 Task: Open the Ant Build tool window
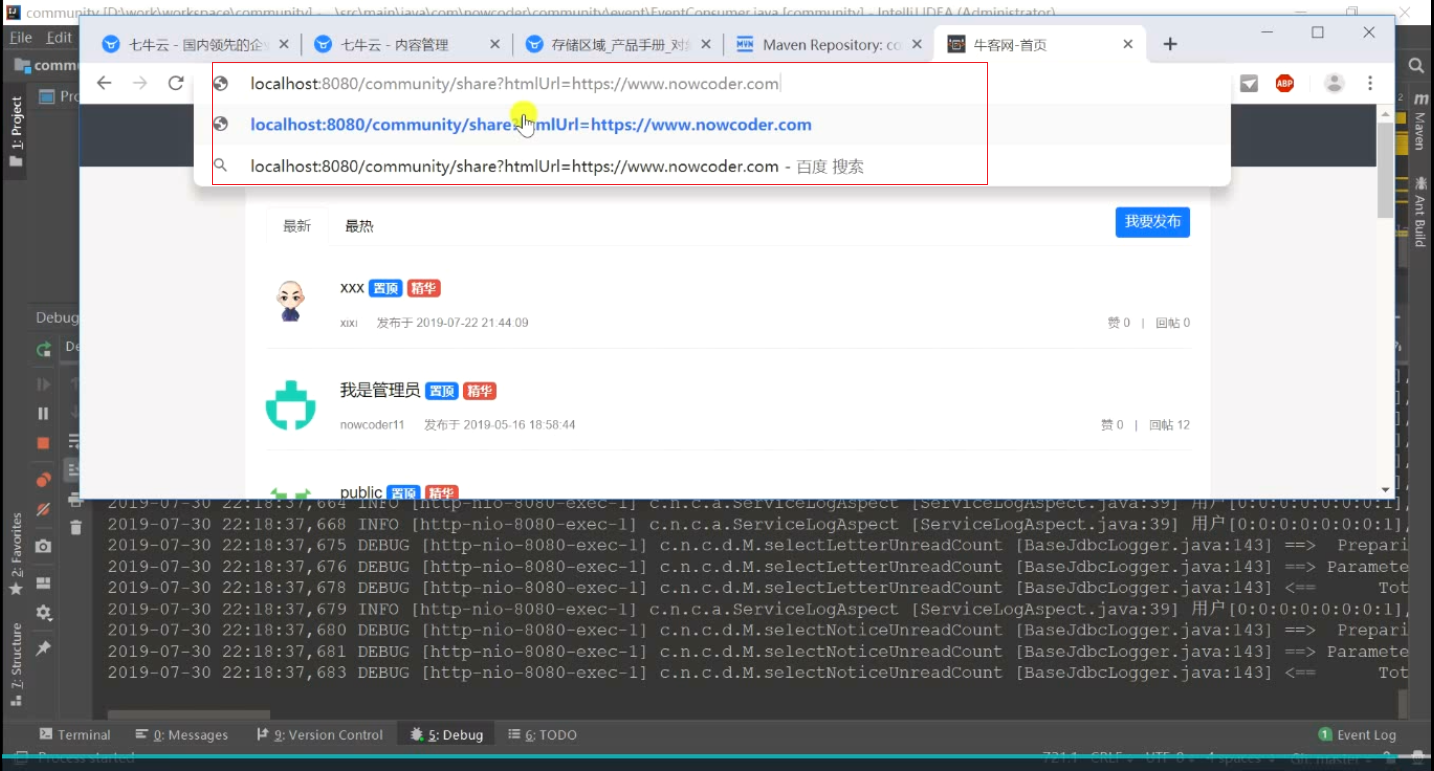(x=1419, y=212)
